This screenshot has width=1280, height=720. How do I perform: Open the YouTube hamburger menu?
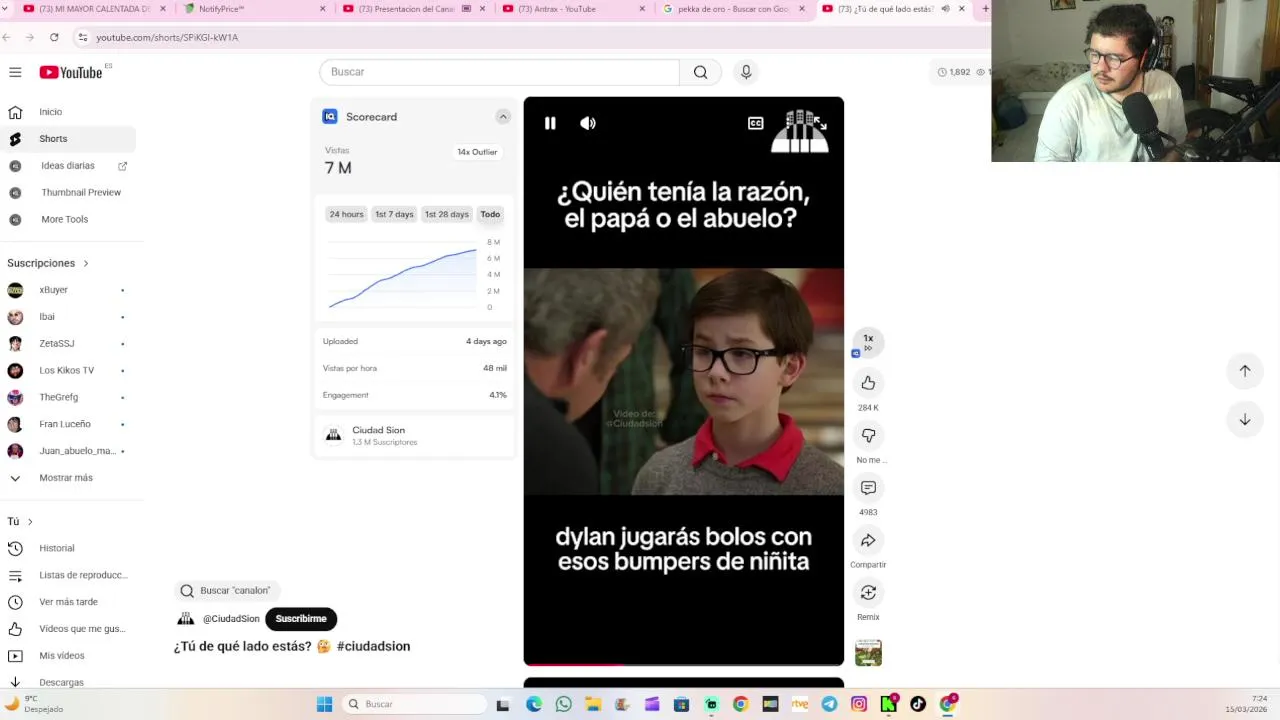(x=15, y=72)
